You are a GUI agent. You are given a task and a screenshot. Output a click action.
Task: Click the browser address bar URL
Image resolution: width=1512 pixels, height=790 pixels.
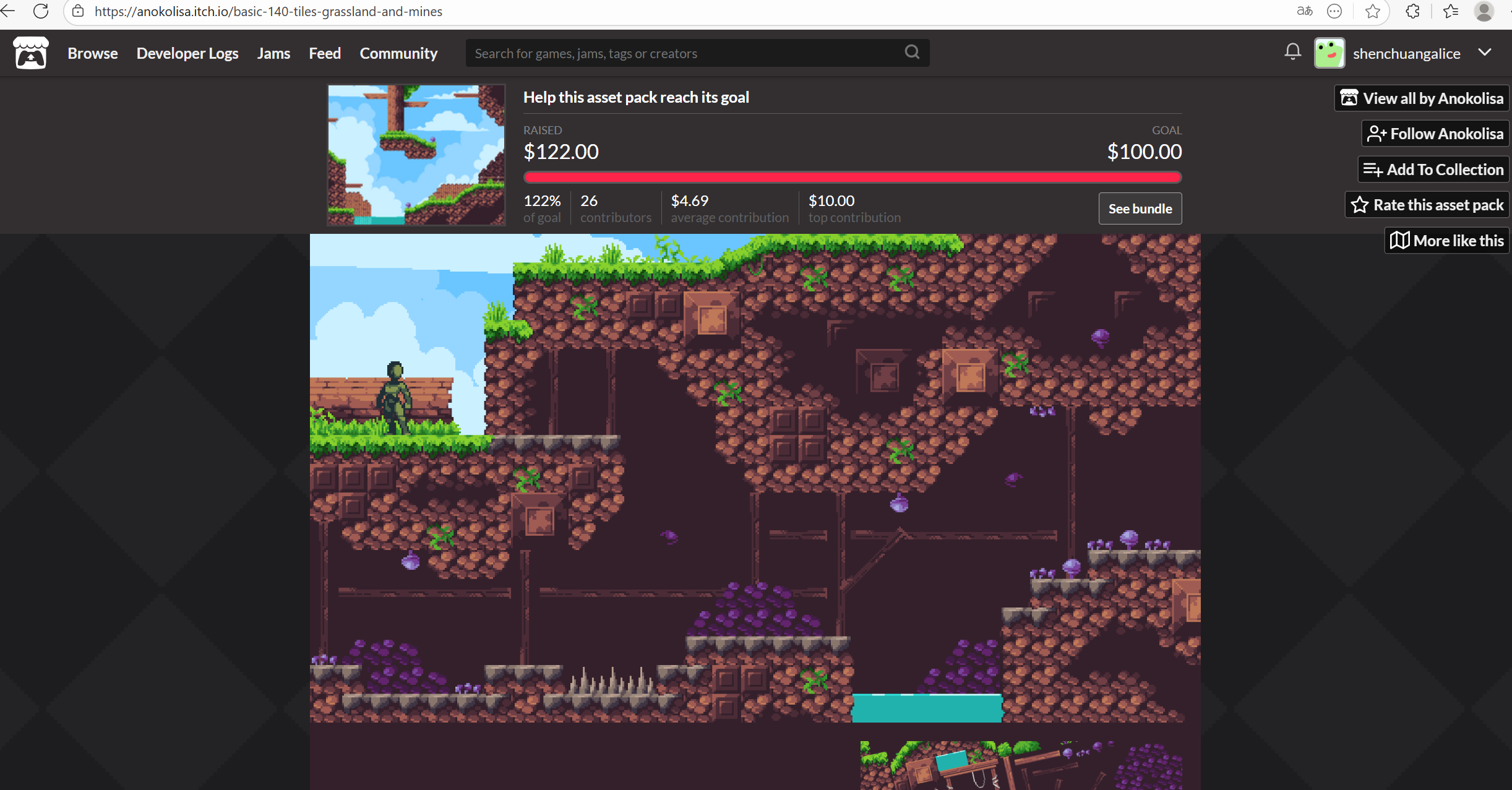[268, 11]
